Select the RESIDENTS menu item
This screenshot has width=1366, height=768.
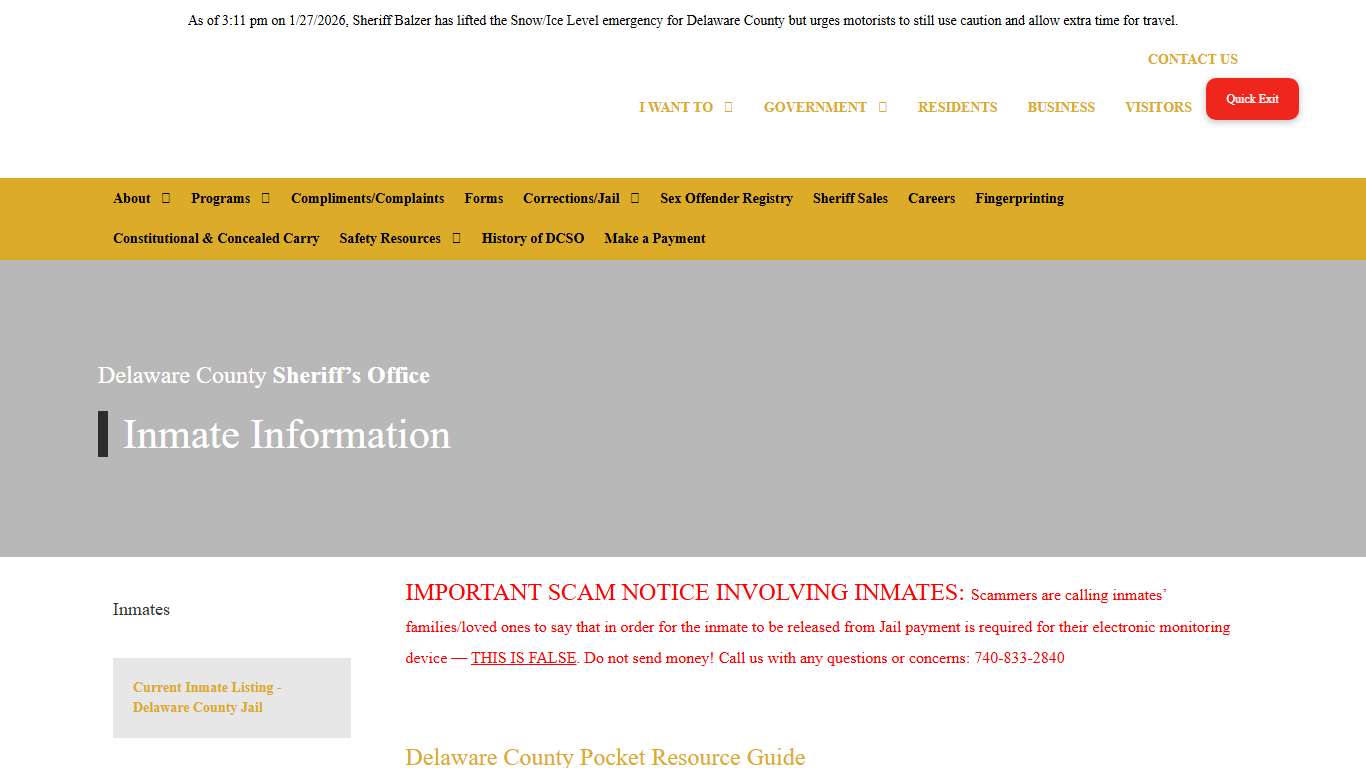tap(957, 107)
